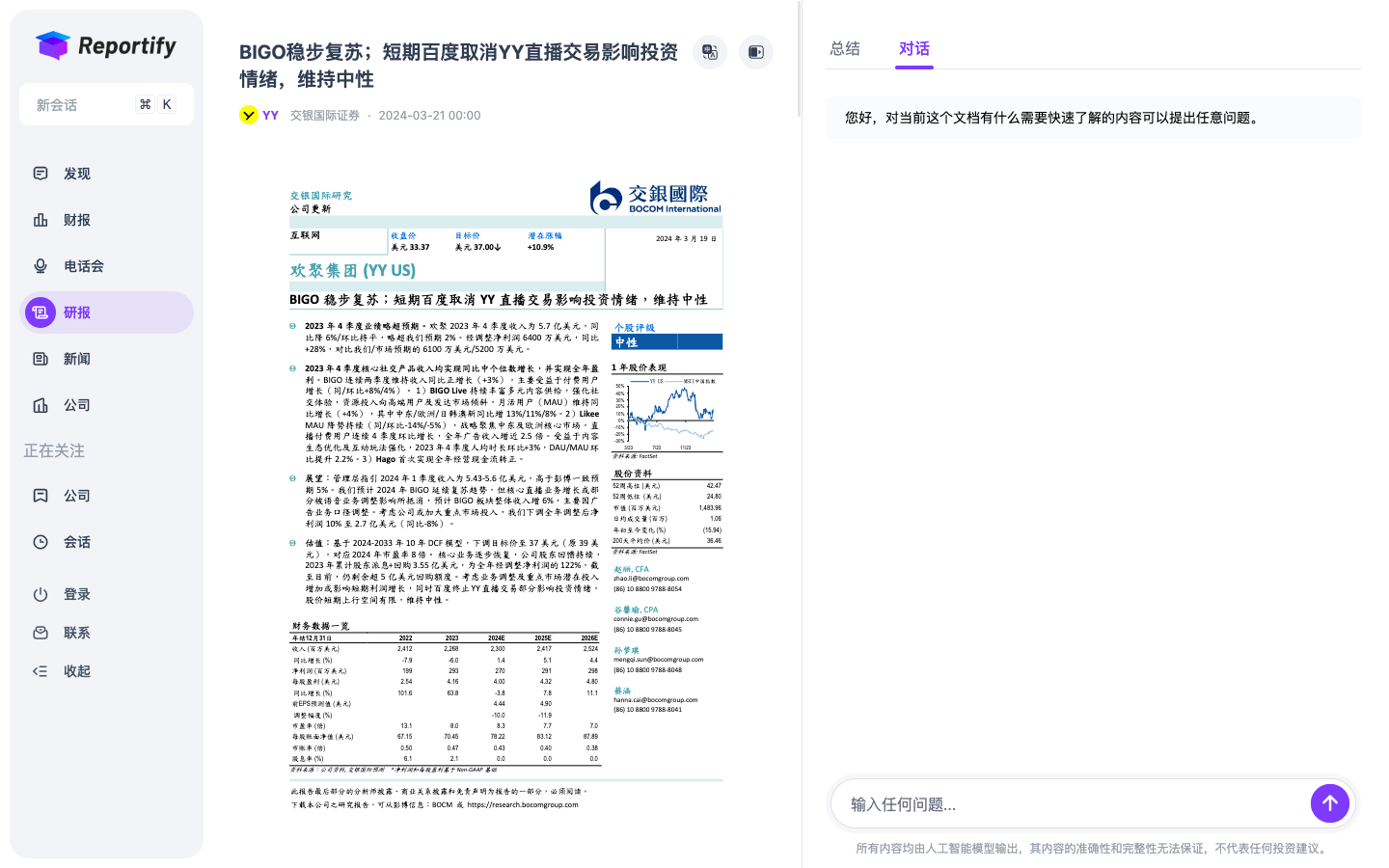1389x868 pixels.
Task: Click the 正在关注 section heading
Action: (x=54, y=450)
